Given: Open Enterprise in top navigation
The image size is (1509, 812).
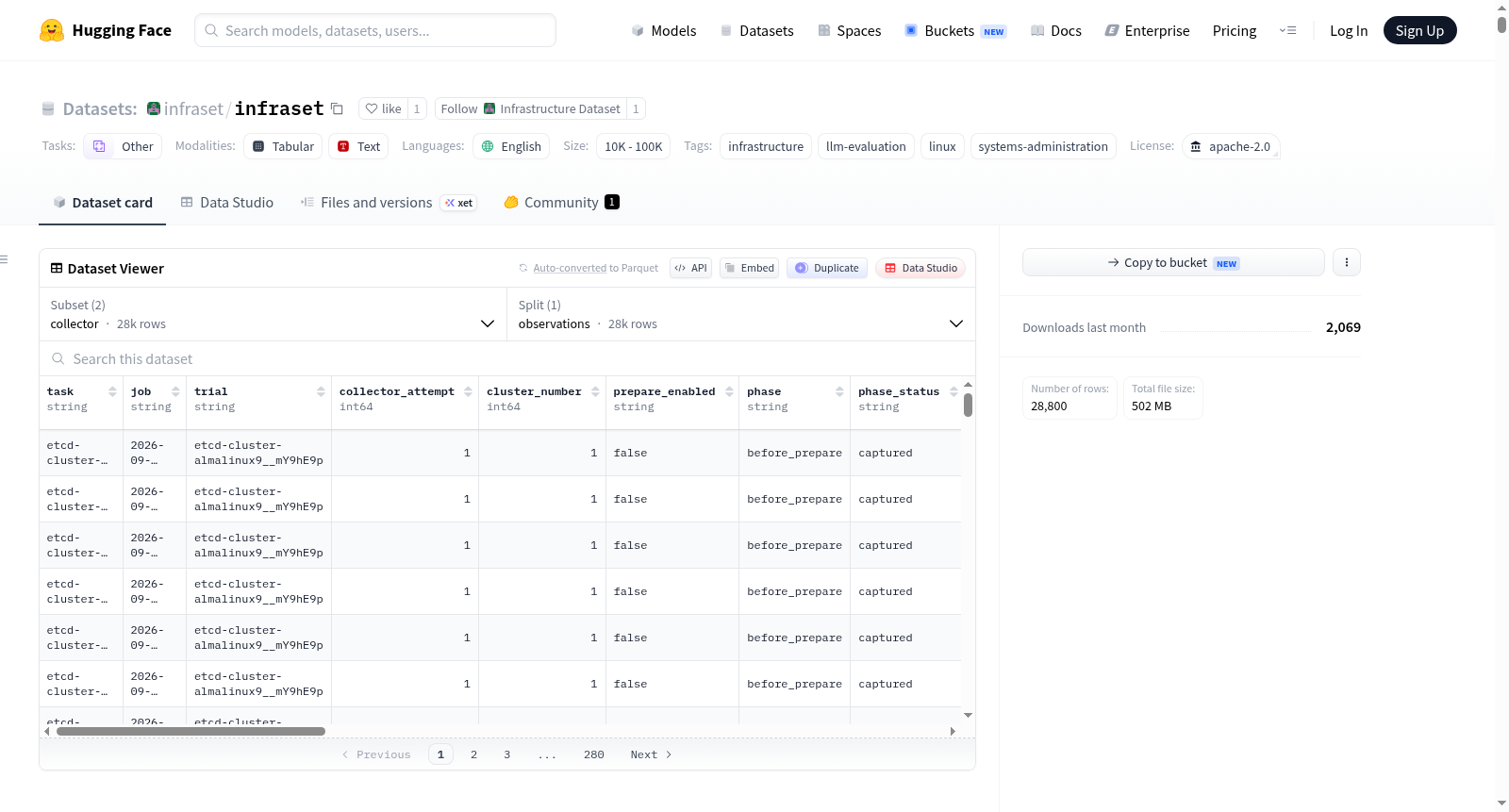Looking at the screenshot, I should 1147,30.
